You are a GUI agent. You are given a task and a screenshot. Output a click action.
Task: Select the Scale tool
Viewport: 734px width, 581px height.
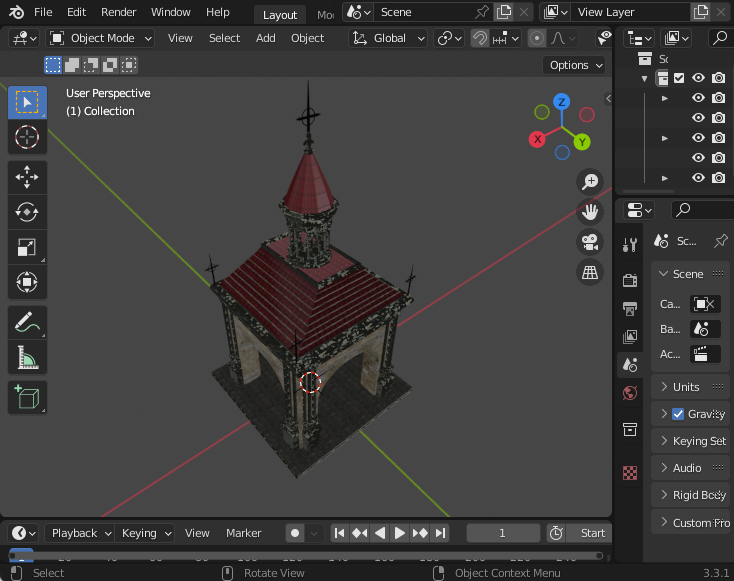pyautogui.click(x=27, y=247)
